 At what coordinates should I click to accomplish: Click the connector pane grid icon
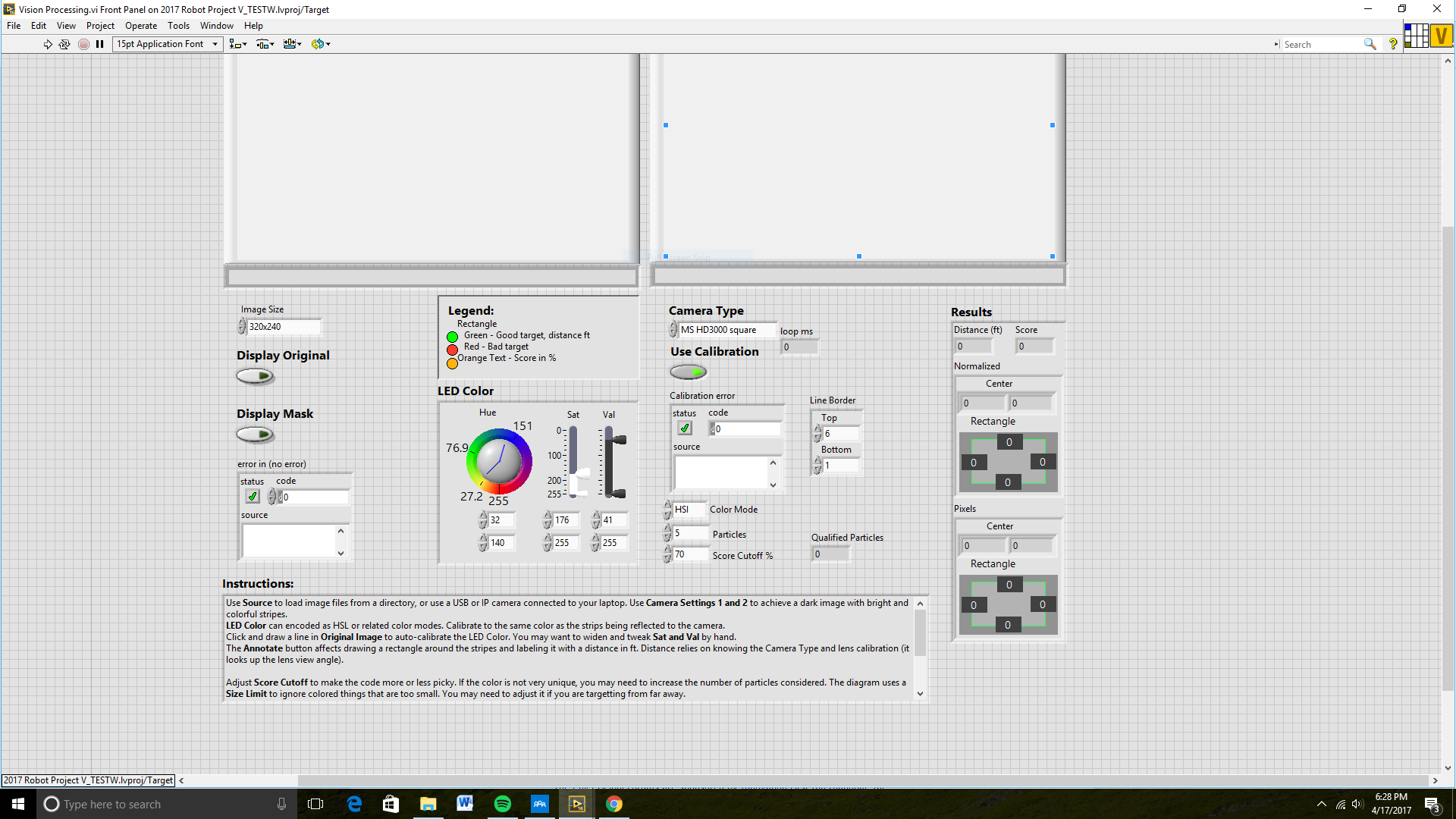coord(1416,36)
